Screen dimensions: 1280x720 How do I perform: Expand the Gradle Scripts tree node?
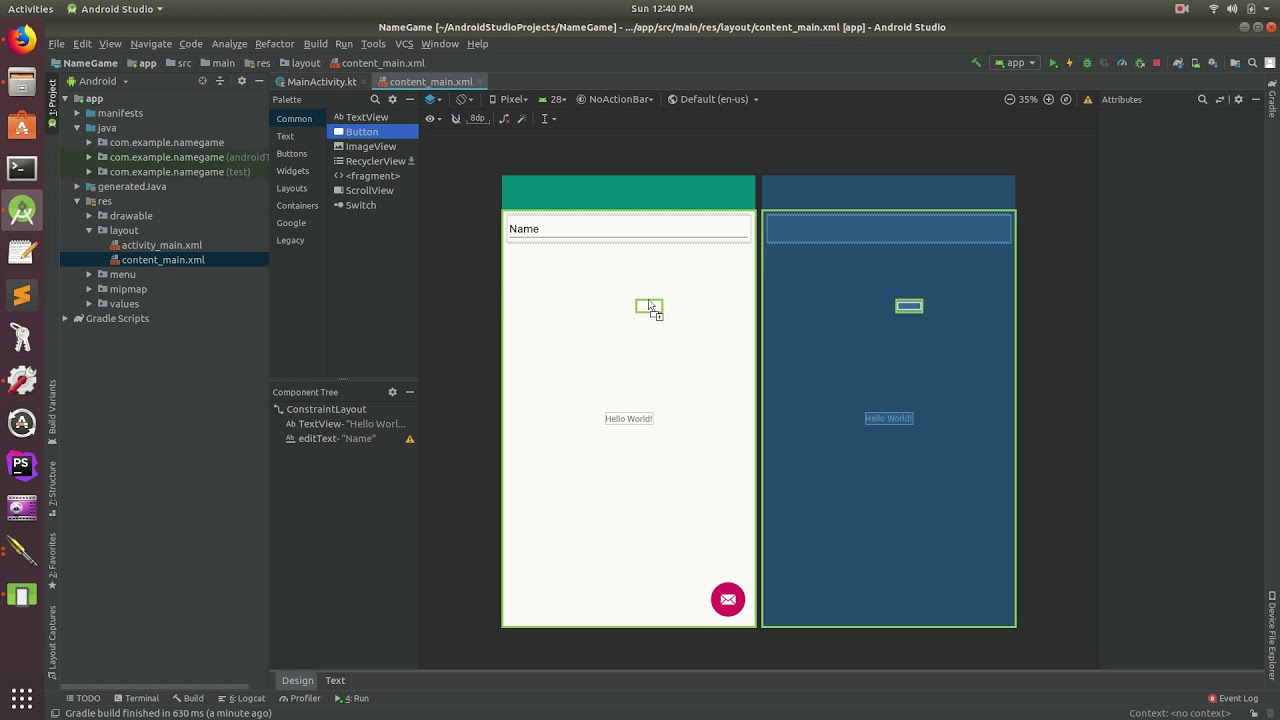65,318
